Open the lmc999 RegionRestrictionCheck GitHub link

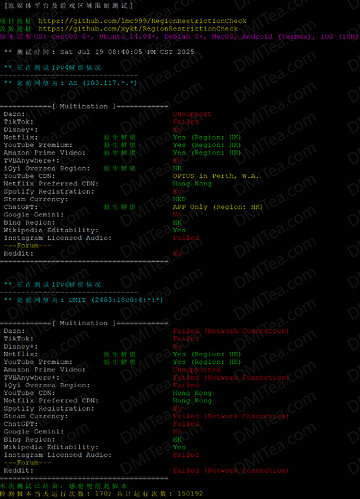pos(142,21)
